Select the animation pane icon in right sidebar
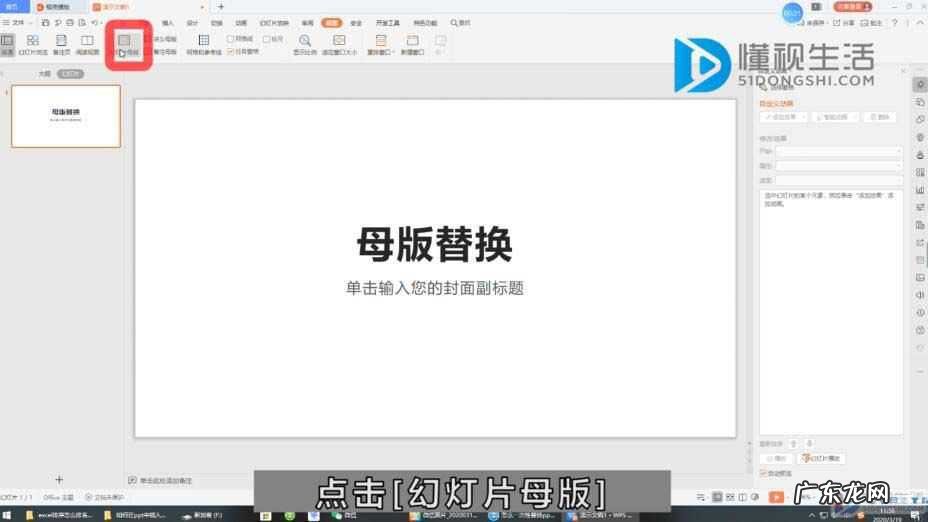Screen dimensions: 928x522 [x=920, y=85]
